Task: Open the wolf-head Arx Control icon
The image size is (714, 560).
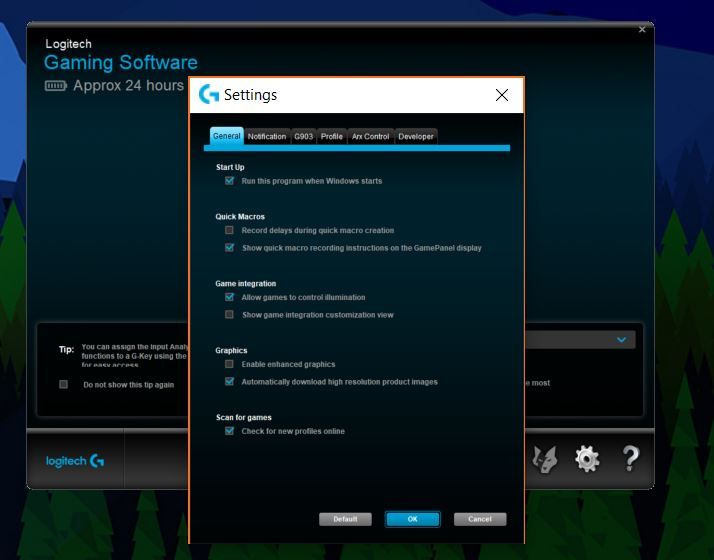Action: pos(546,459)
